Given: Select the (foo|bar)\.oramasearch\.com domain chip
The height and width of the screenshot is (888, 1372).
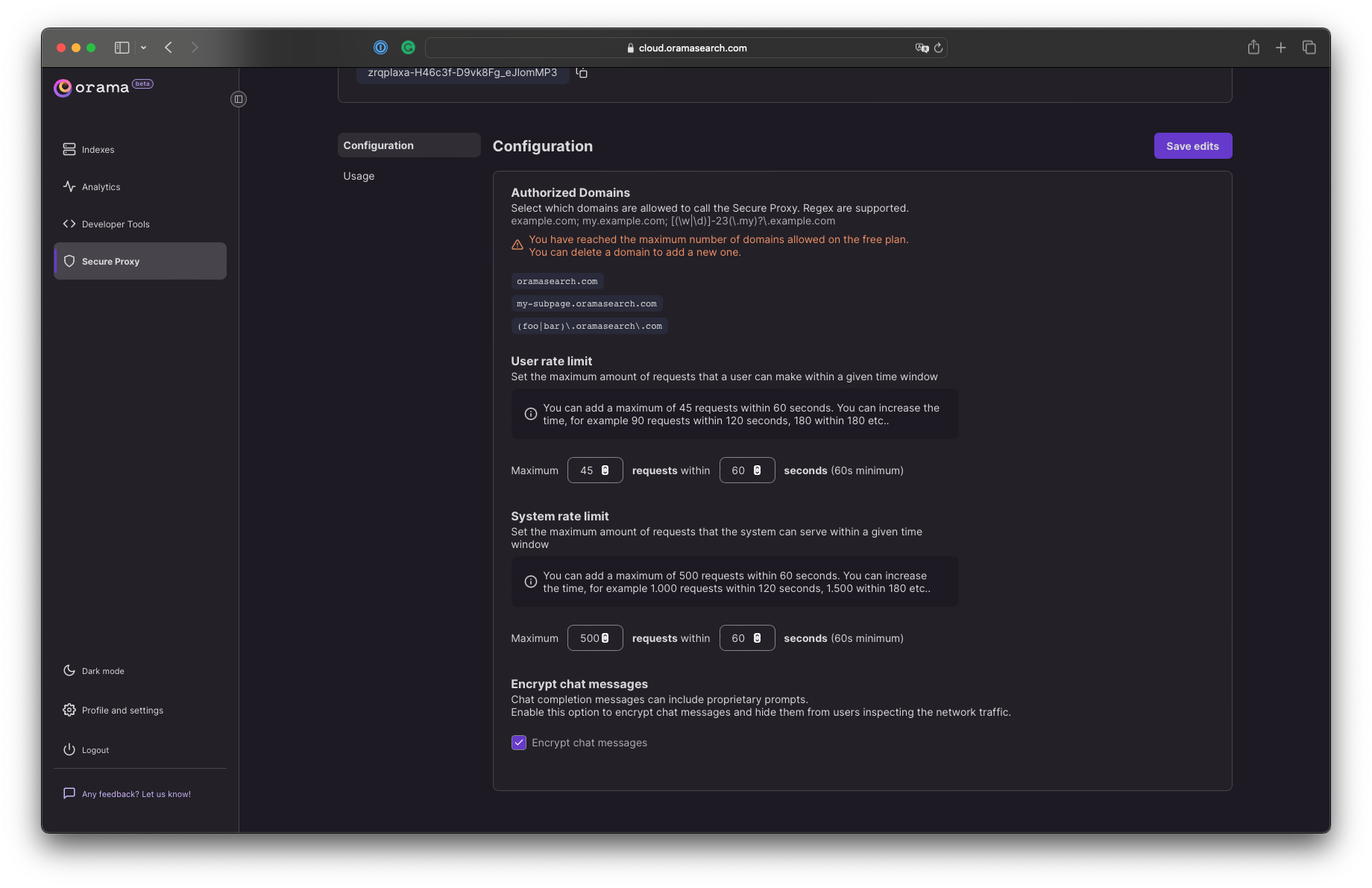Looking at the screenshot, I should click(589, 326).
